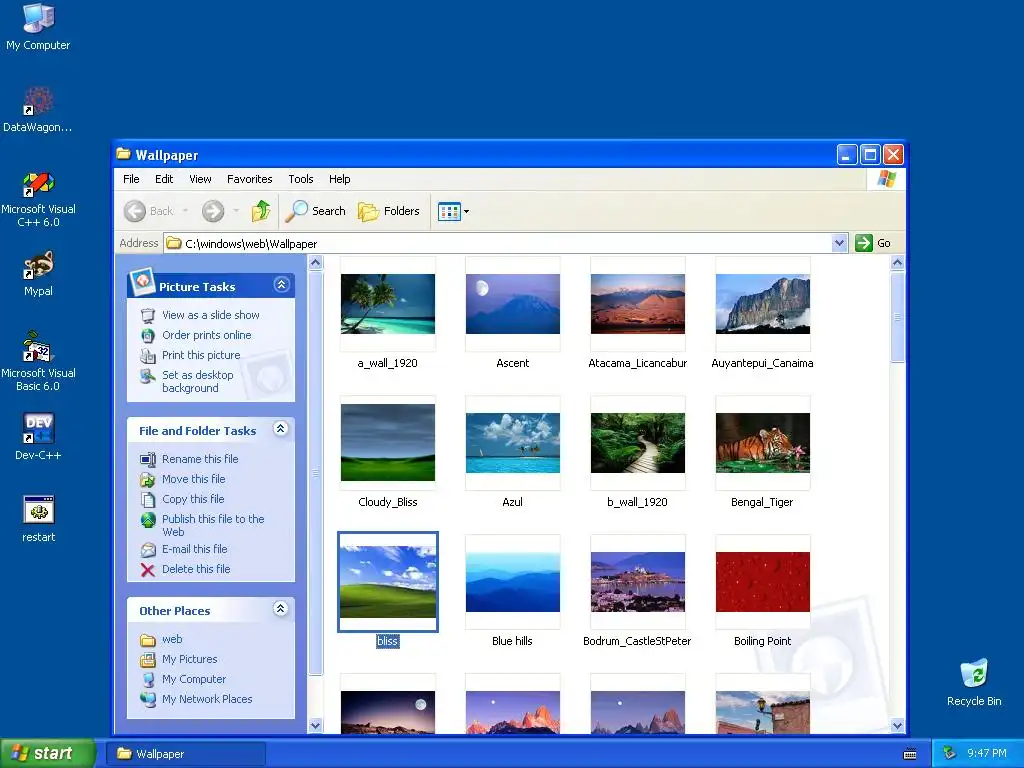Select the b_wall_1920 thumbnail
This screenshot has width=1024, height=768.
(638, 443)
